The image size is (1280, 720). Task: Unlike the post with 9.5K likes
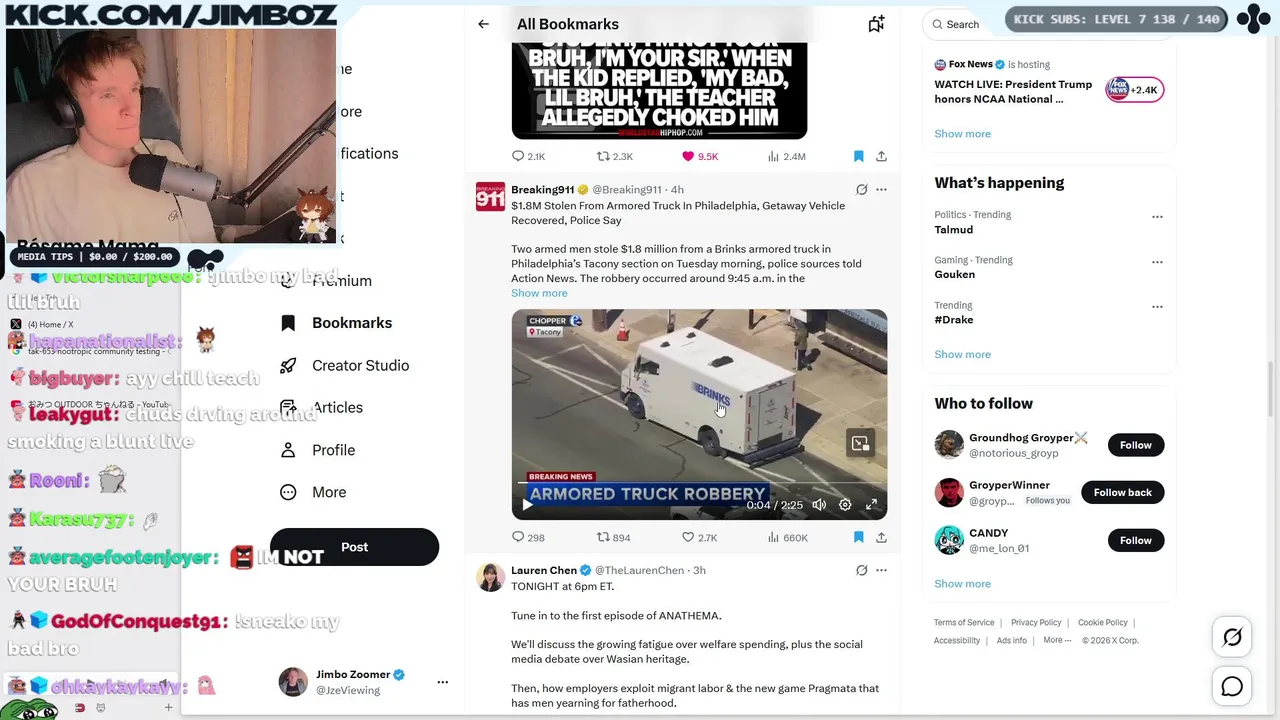(700, 156)
